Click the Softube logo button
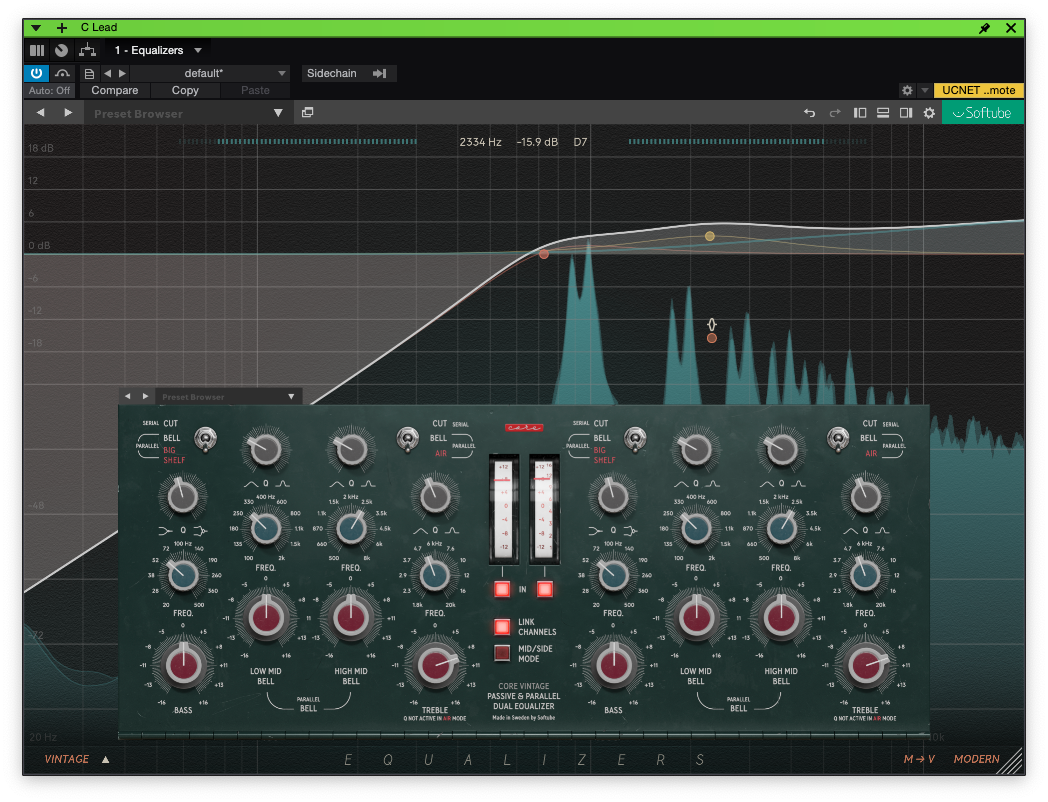This screenshot has width=1048, height=802. (x=982, y=113)
